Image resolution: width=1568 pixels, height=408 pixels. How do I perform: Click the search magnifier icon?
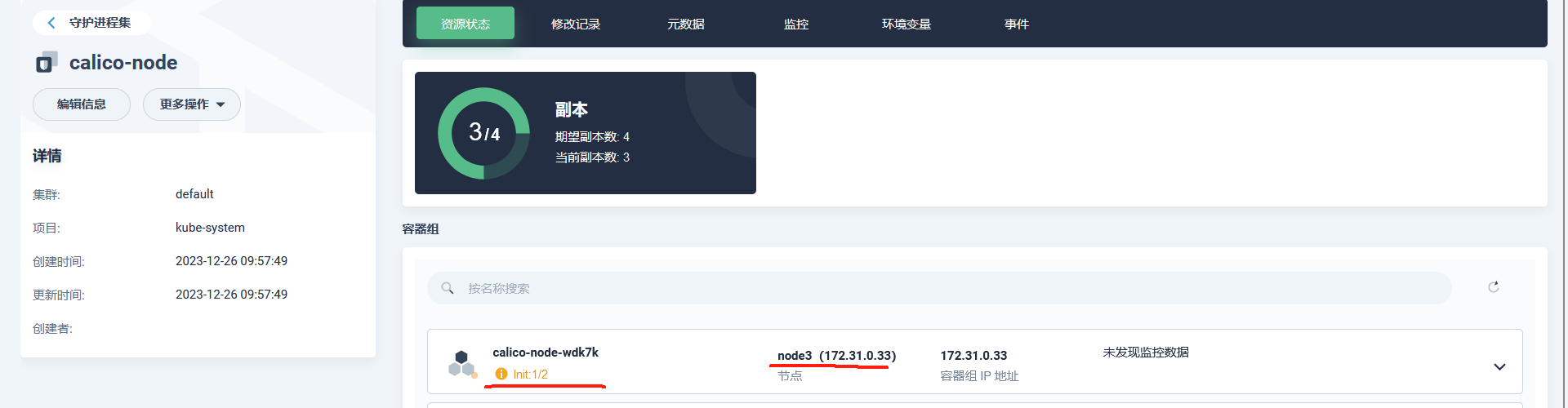click(x=448, y=288)
